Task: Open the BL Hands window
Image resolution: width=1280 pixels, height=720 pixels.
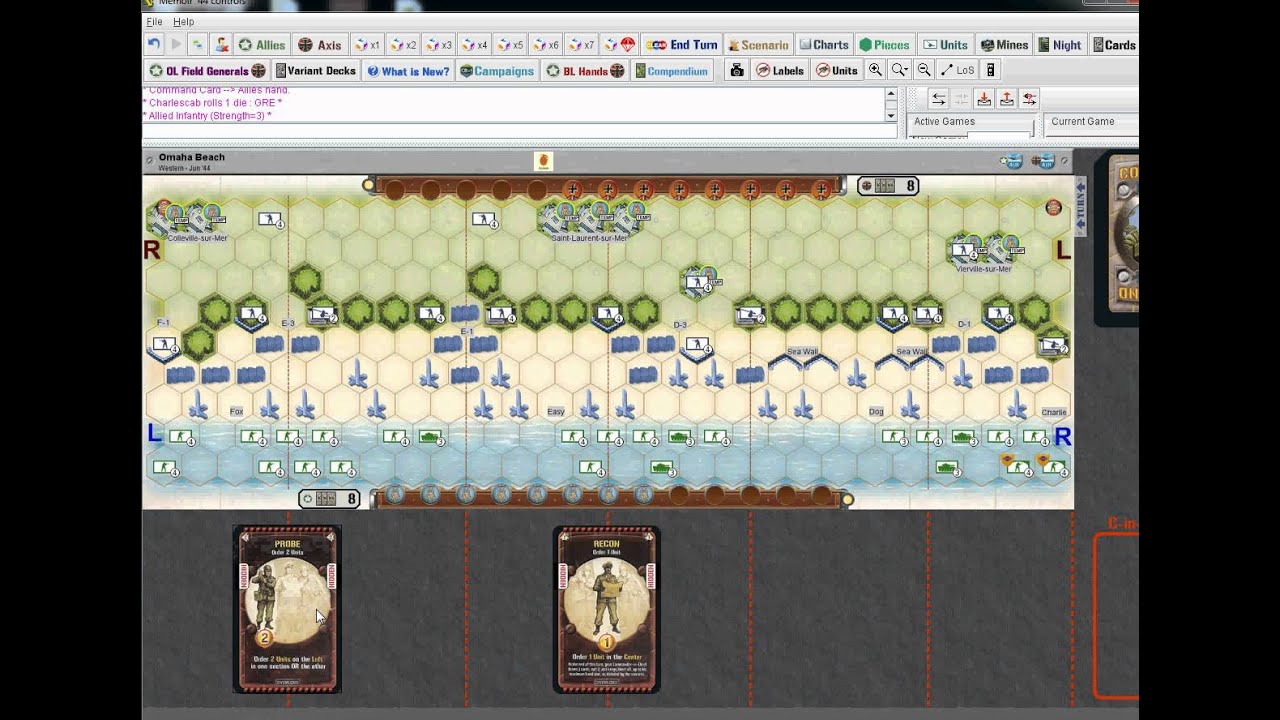Action: 585,71
